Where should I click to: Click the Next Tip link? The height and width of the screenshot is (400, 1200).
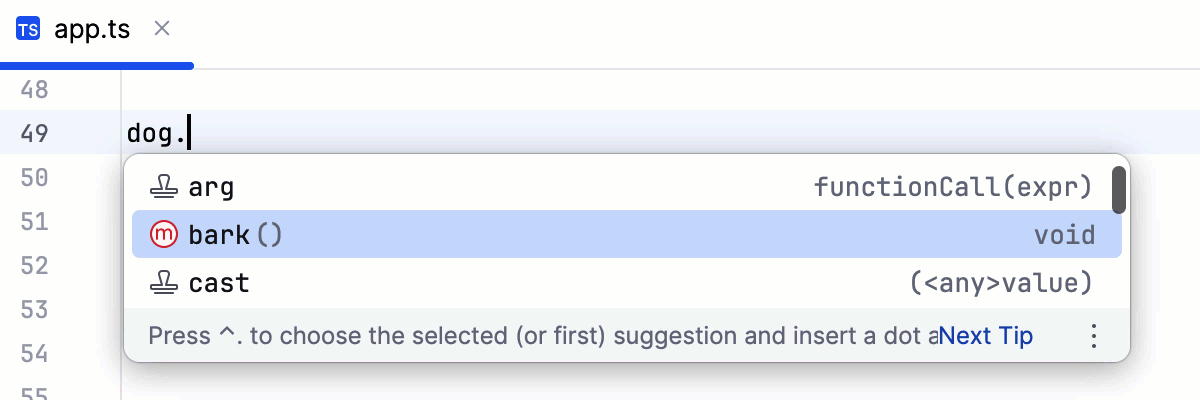pos(986,336)
